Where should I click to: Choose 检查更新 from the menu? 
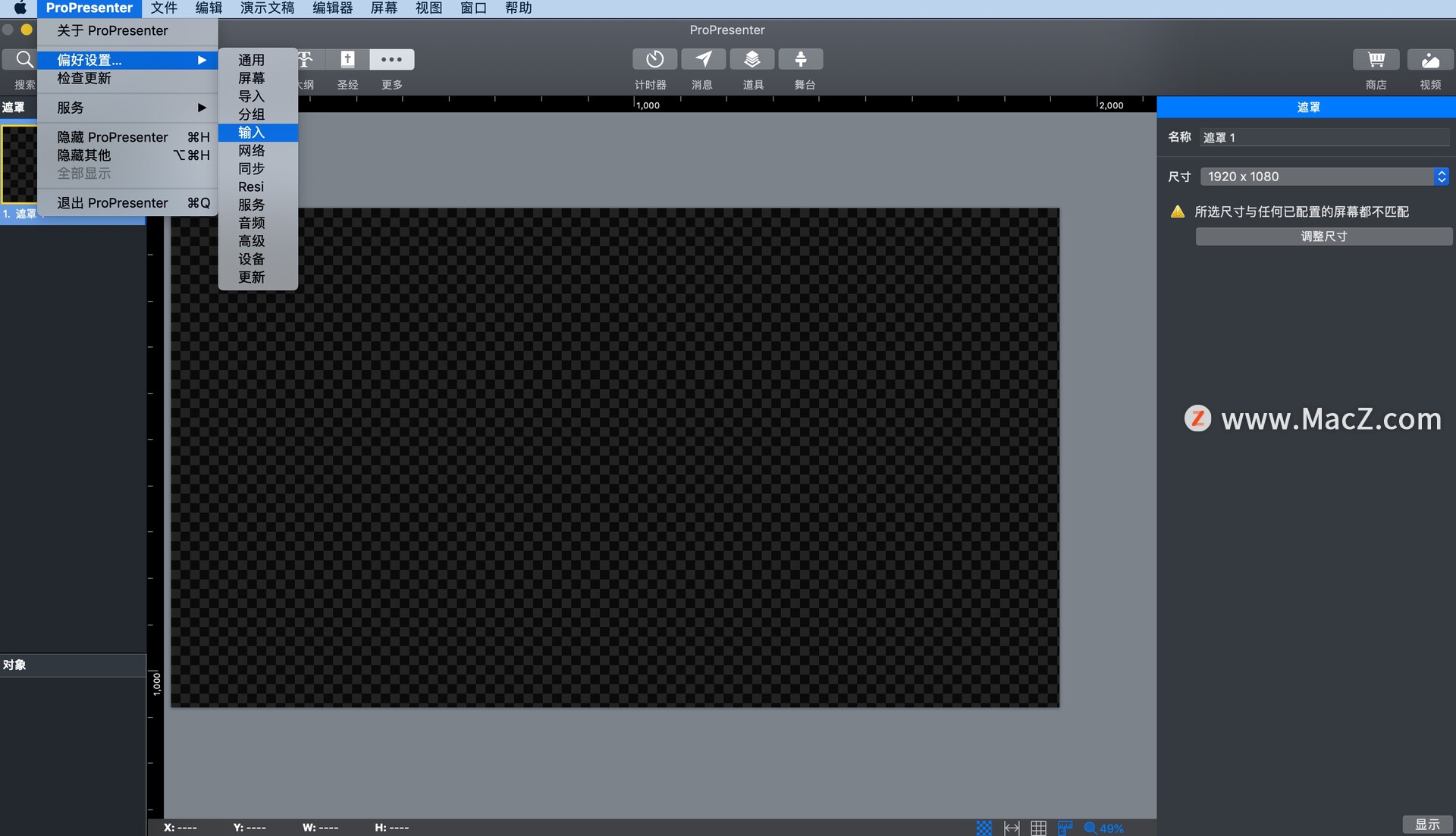127,78
